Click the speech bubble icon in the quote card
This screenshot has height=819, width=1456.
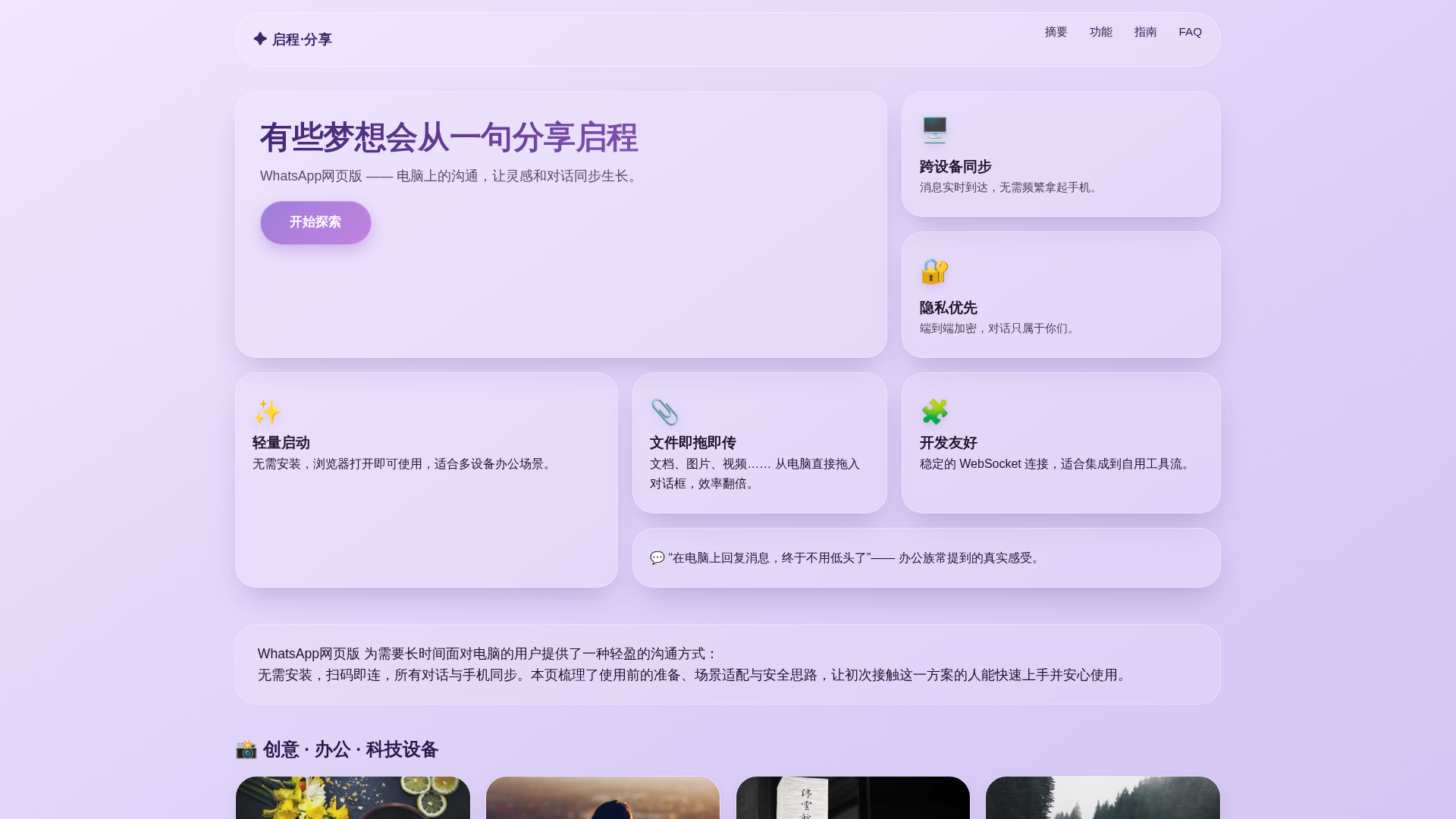(657, 558)
